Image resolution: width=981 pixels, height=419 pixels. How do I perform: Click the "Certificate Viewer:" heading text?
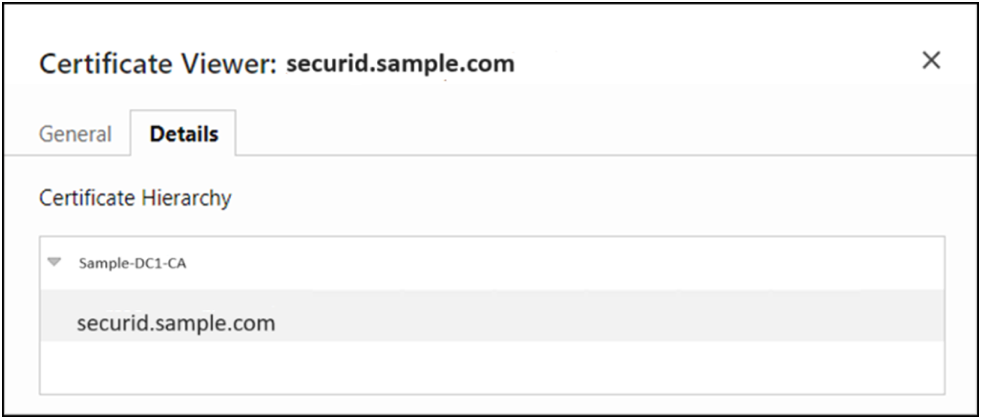click(157, 65)
